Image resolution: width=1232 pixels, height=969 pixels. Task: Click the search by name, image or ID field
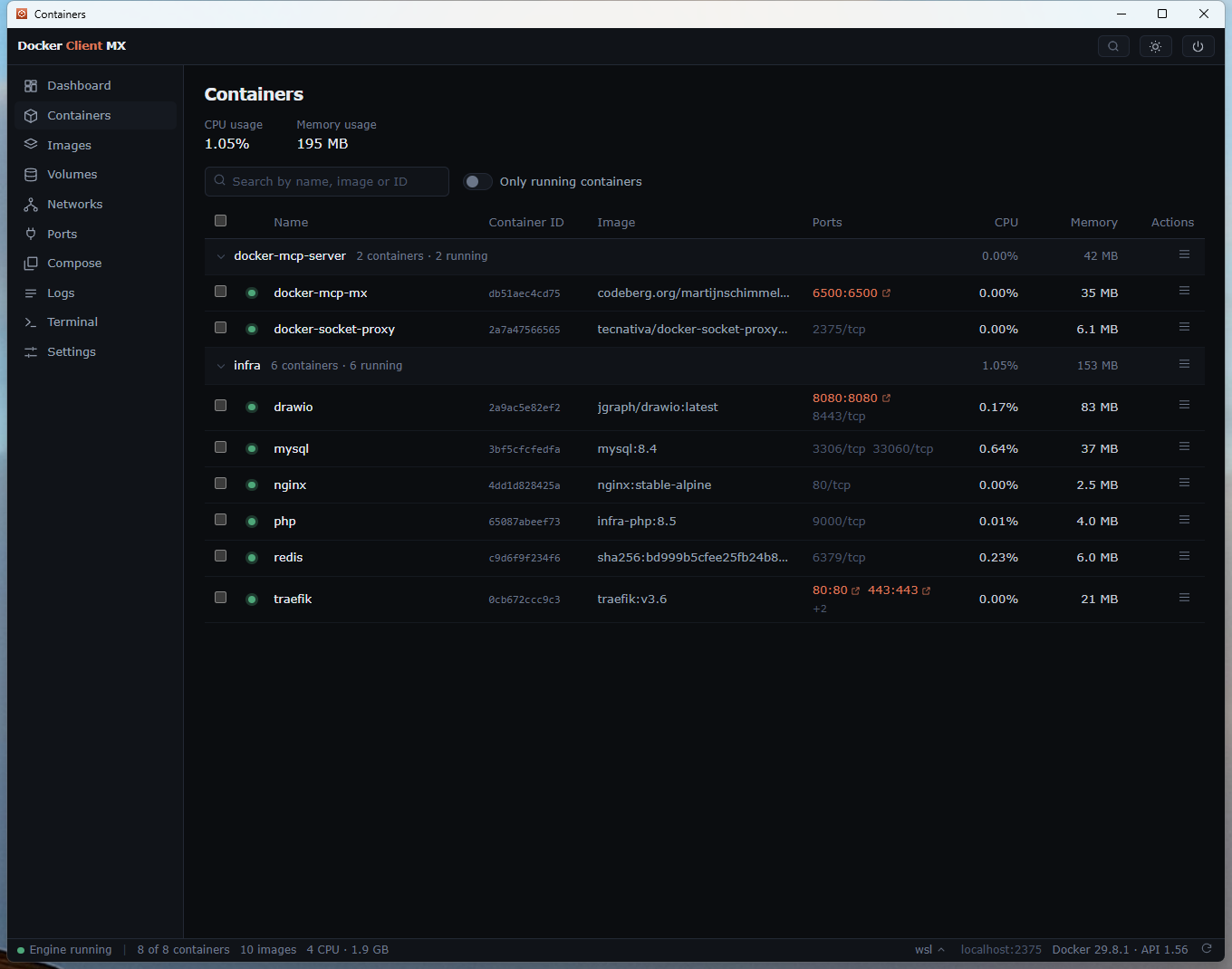(x=327, y=182)
